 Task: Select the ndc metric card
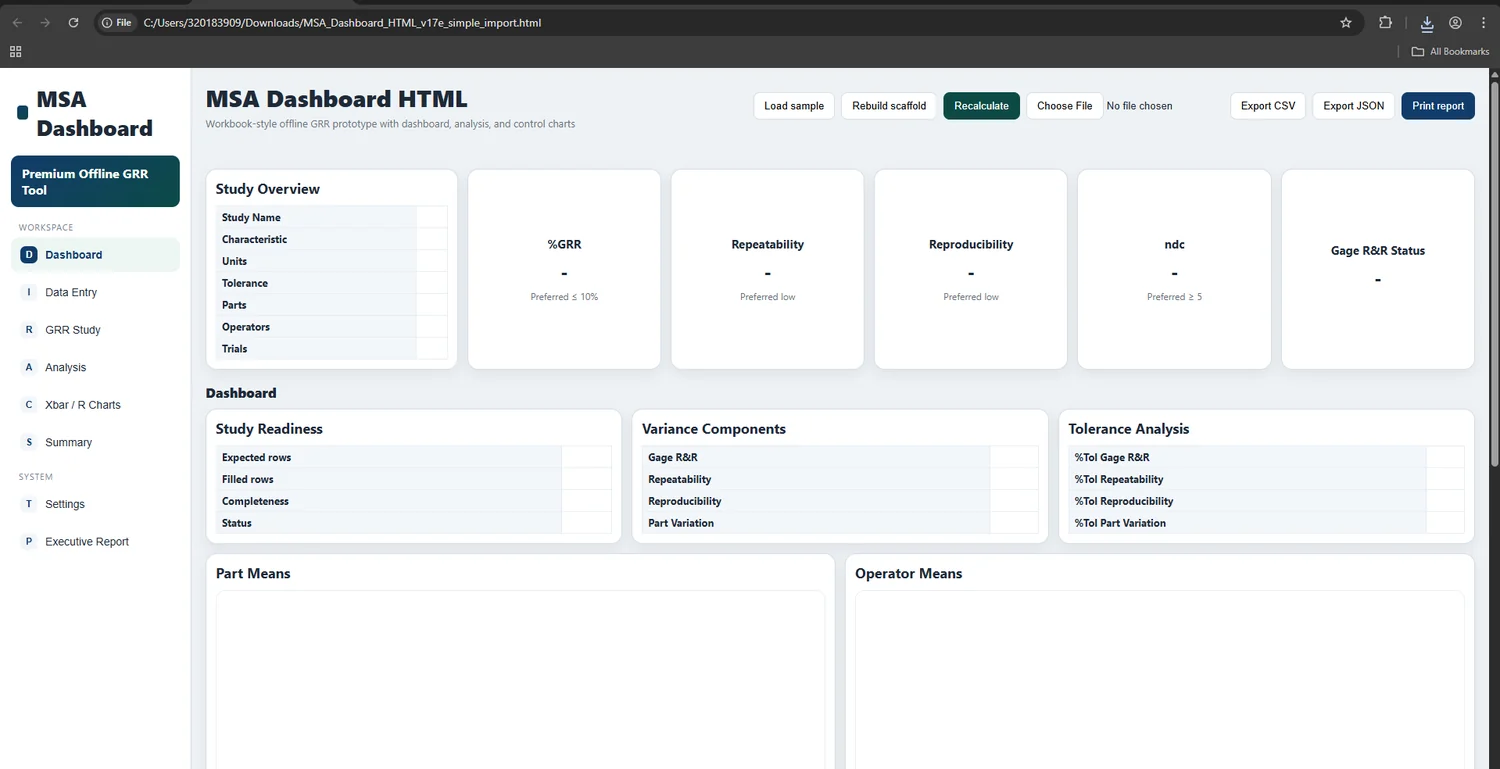click(x=1174, y=269)
